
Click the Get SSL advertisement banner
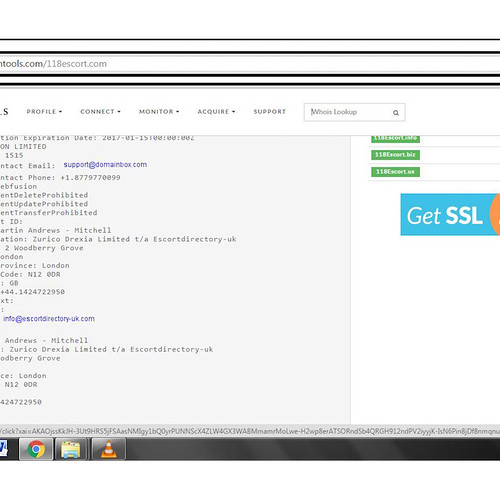(450, 215)
